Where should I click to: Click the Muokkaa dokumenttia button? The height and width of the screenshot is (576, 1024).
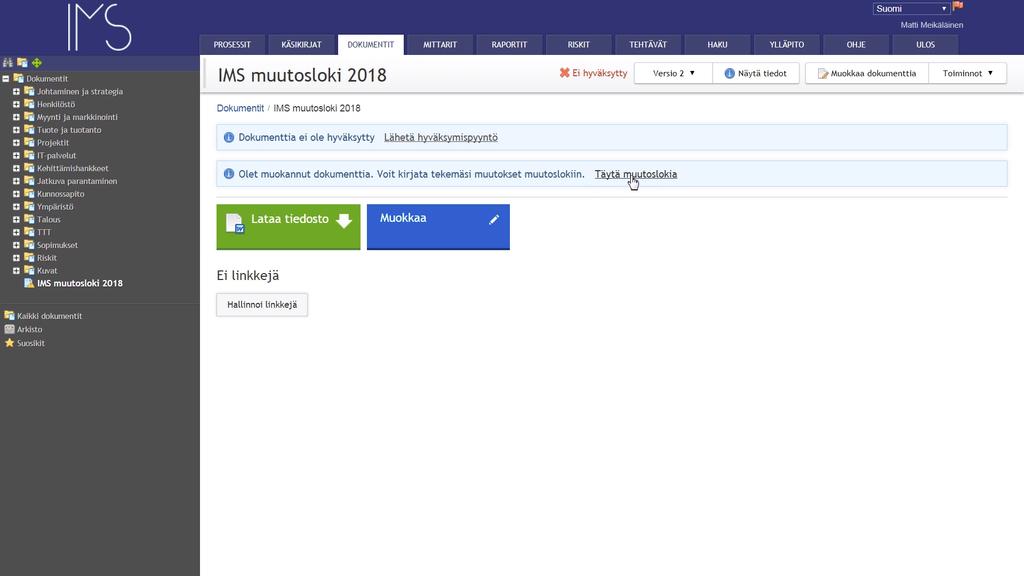tap(867, 73)
